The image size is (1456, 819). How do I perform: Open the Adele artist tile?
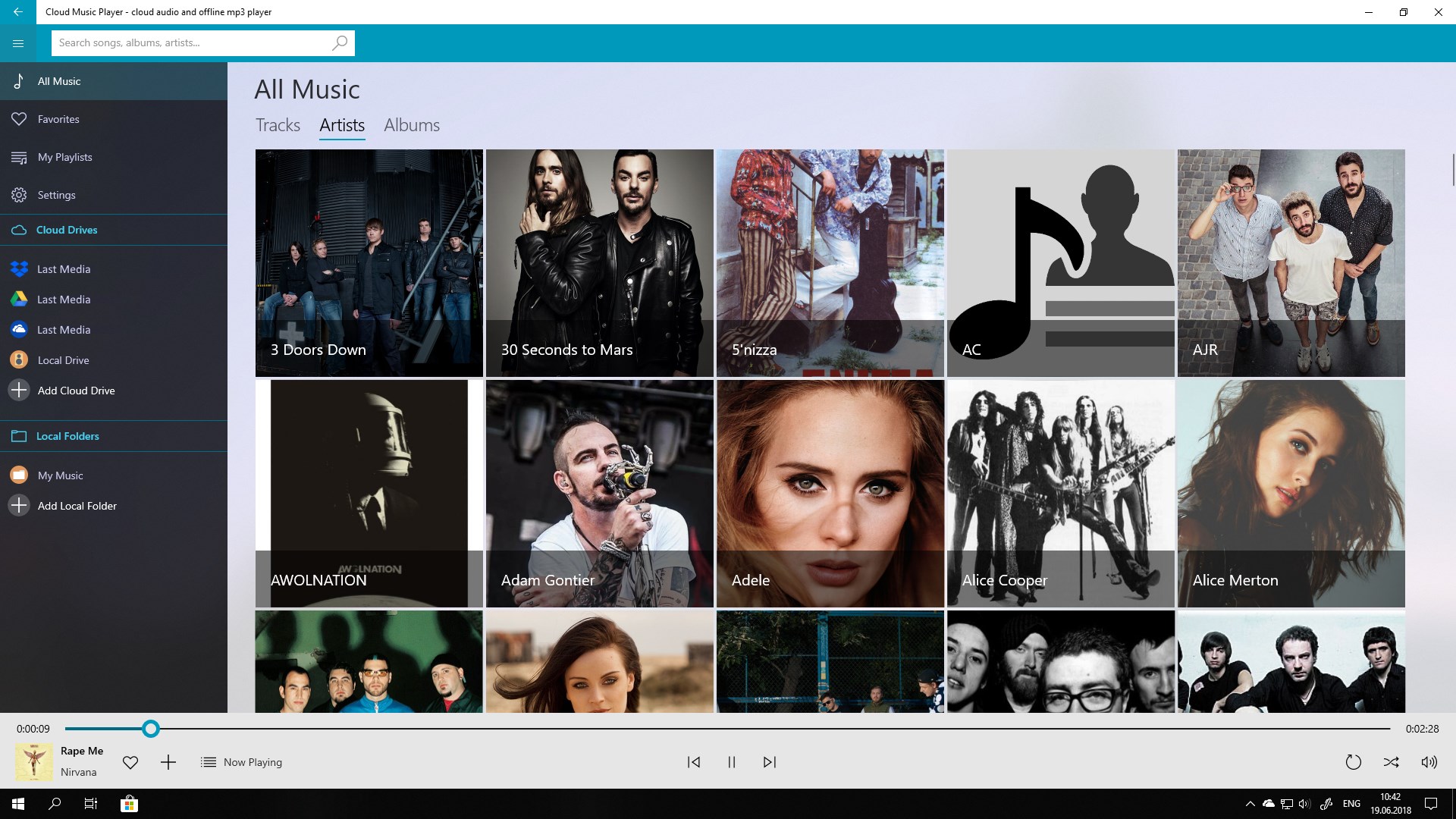click(x=830, y=493)
